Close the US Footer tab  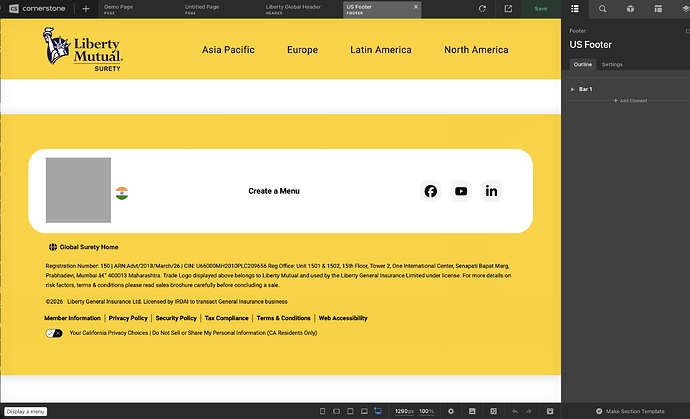coord(416,7)
